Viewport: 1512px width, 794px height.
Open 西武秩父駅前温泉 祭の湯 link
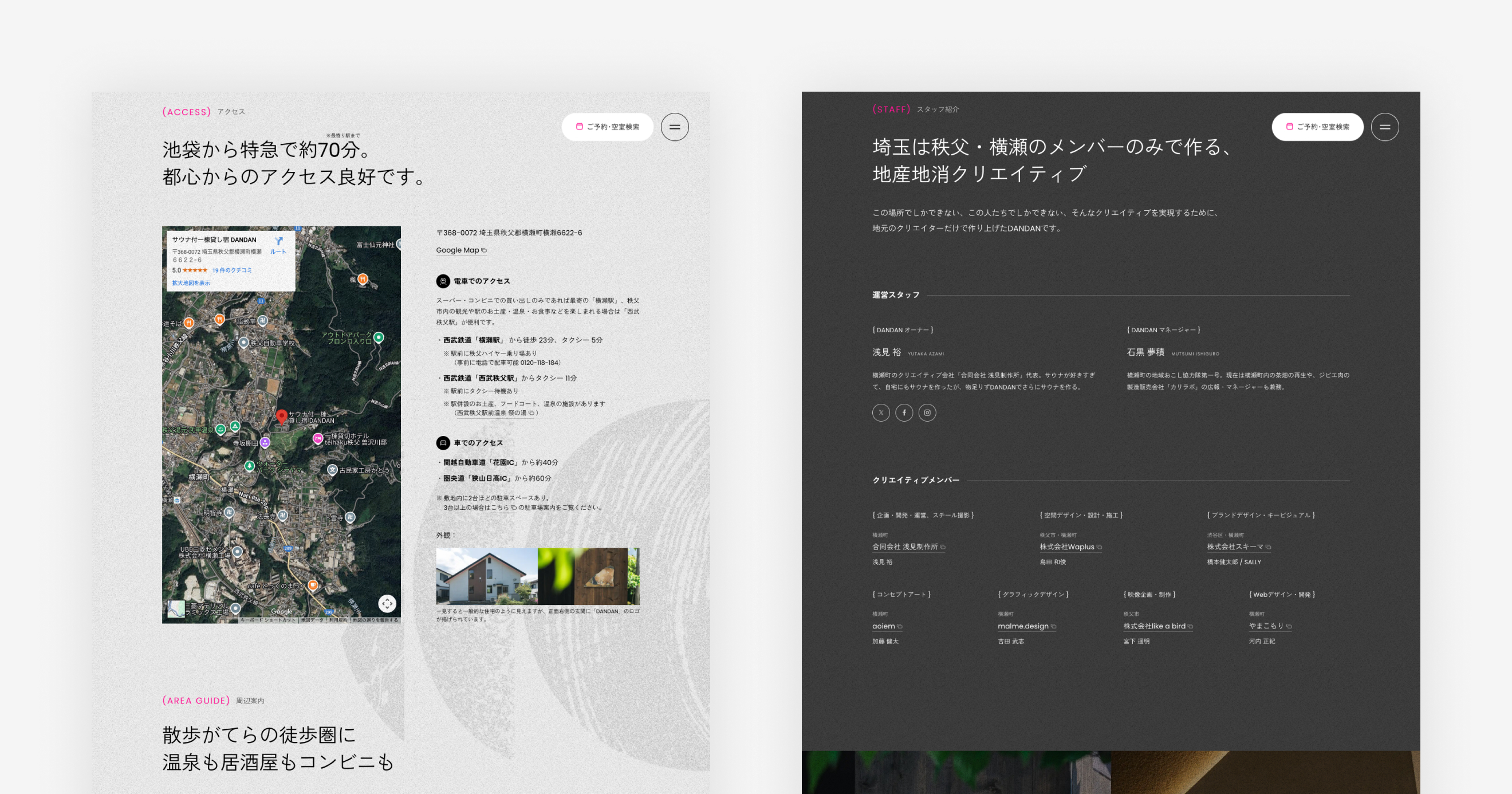[495, 413]
